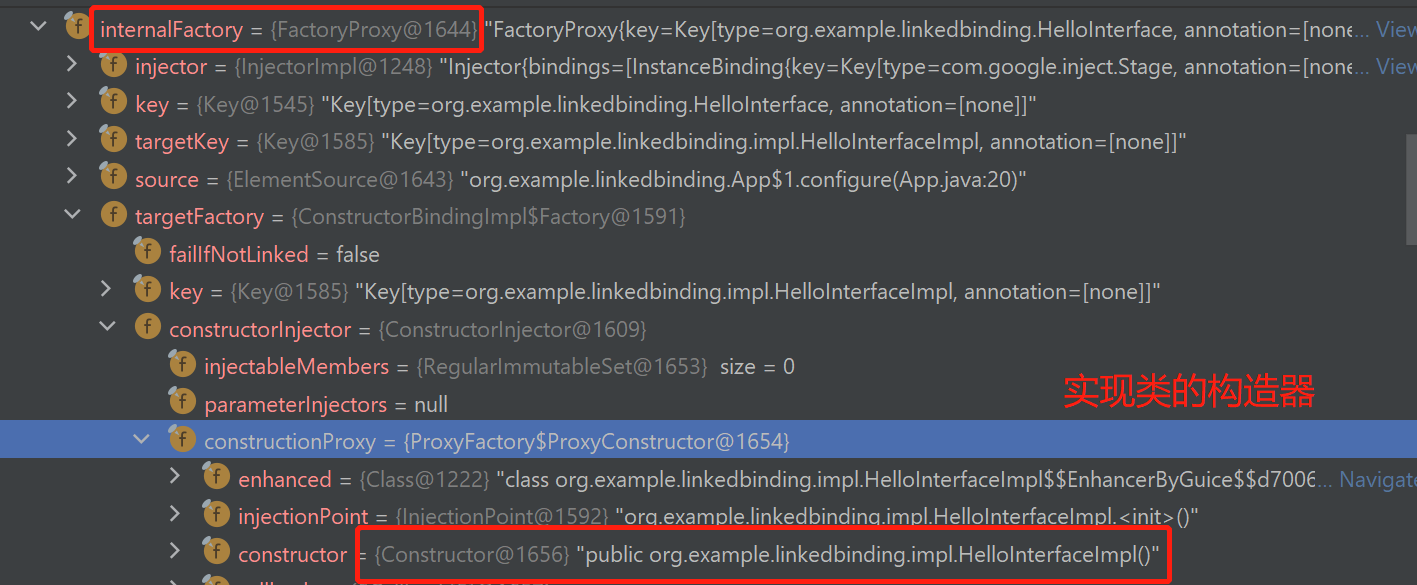Select the Key@1585 value under targetFactory
The height and width of the screenshot is (585, 1417).
pyautogui.click(x=758, y=292)
